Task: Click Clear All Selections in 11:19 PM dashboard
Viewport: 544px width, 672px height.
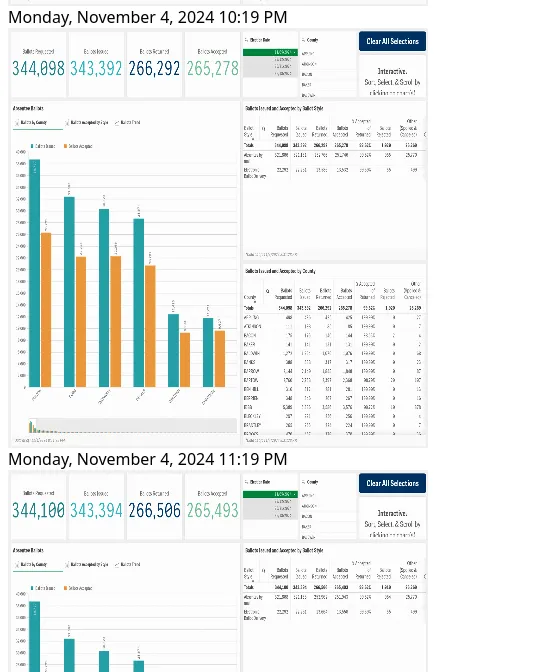Action: [x=392, y=483]
